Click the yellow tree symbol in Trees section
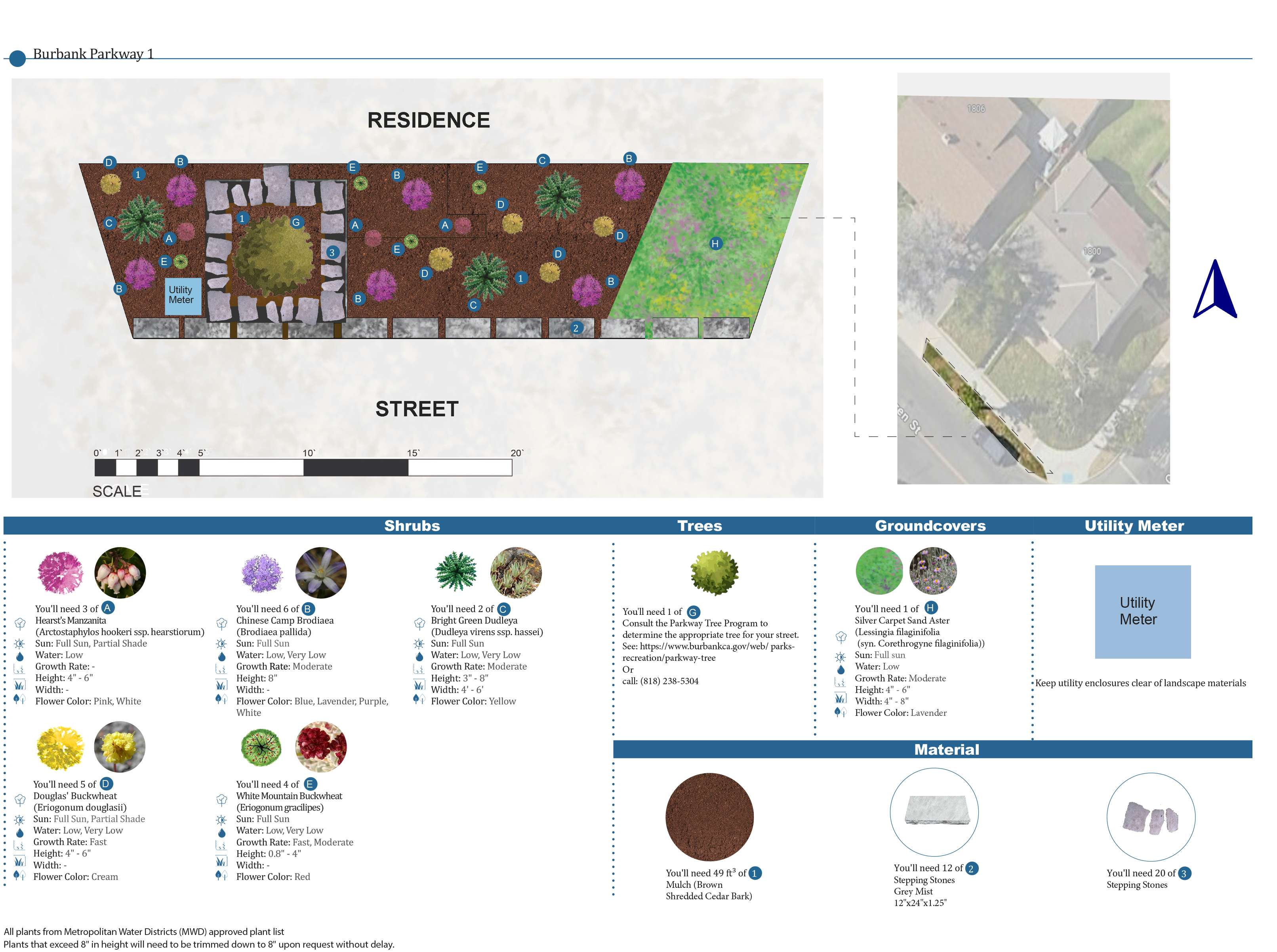The height and width of the screenshot is (952, 1277). click(714, 572)
